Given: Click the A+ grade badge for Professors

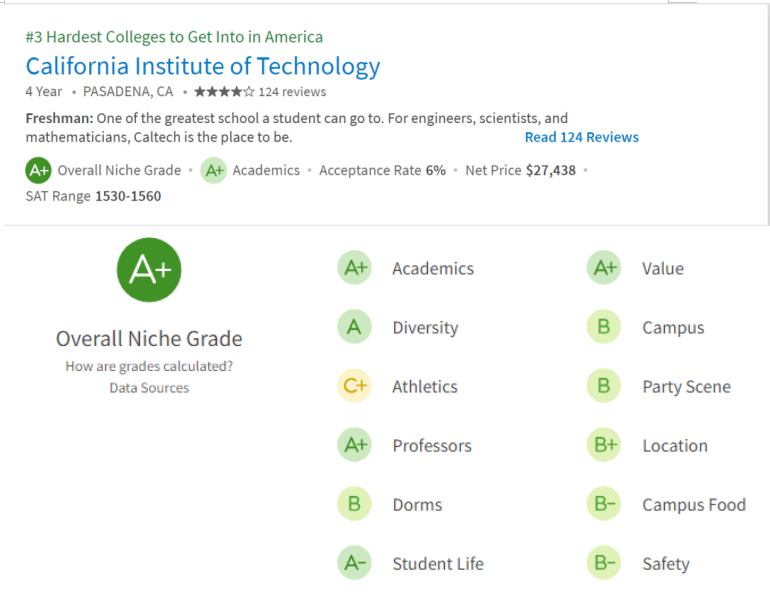Looking at the screenshot, I should [x=354, y=445].
